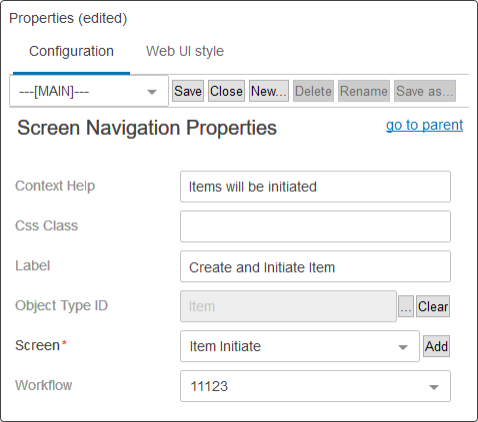The height and width of the screenshot is (422, 478).
Task: Expand the Screen dropdown Item Initiate
Action: point(300,346)
